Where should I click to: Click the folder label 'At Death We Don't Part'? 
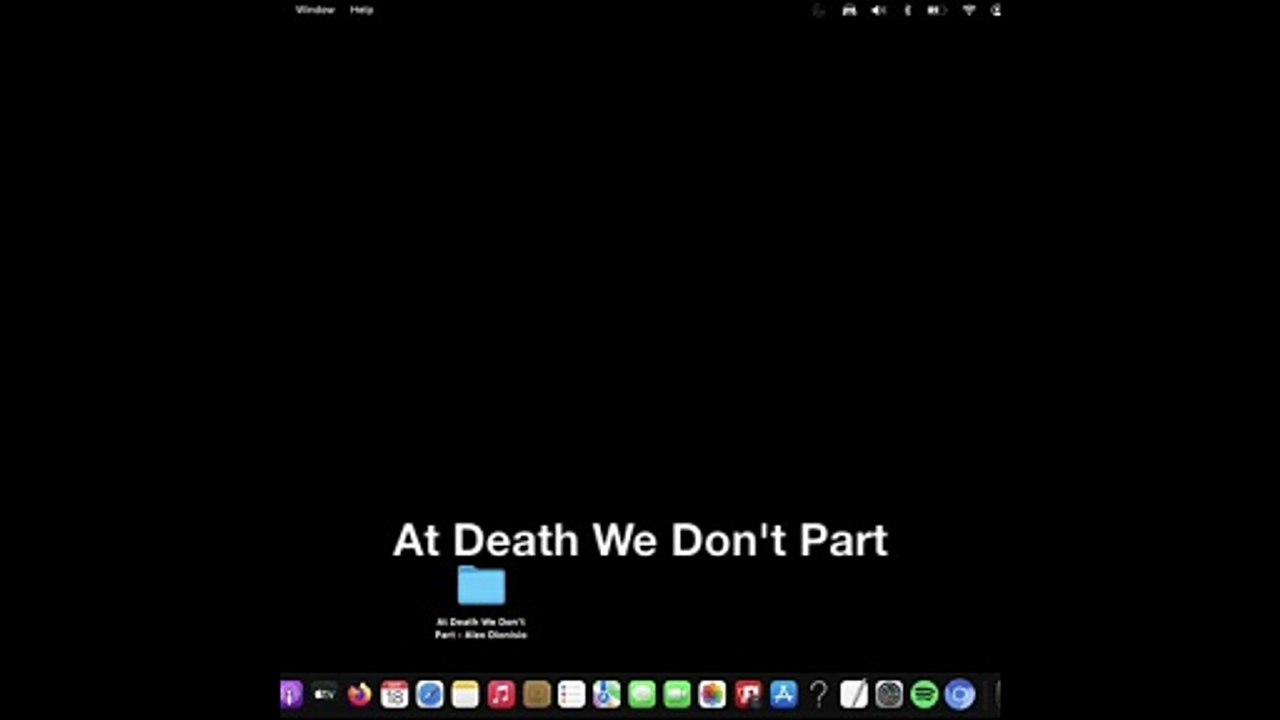481,628
